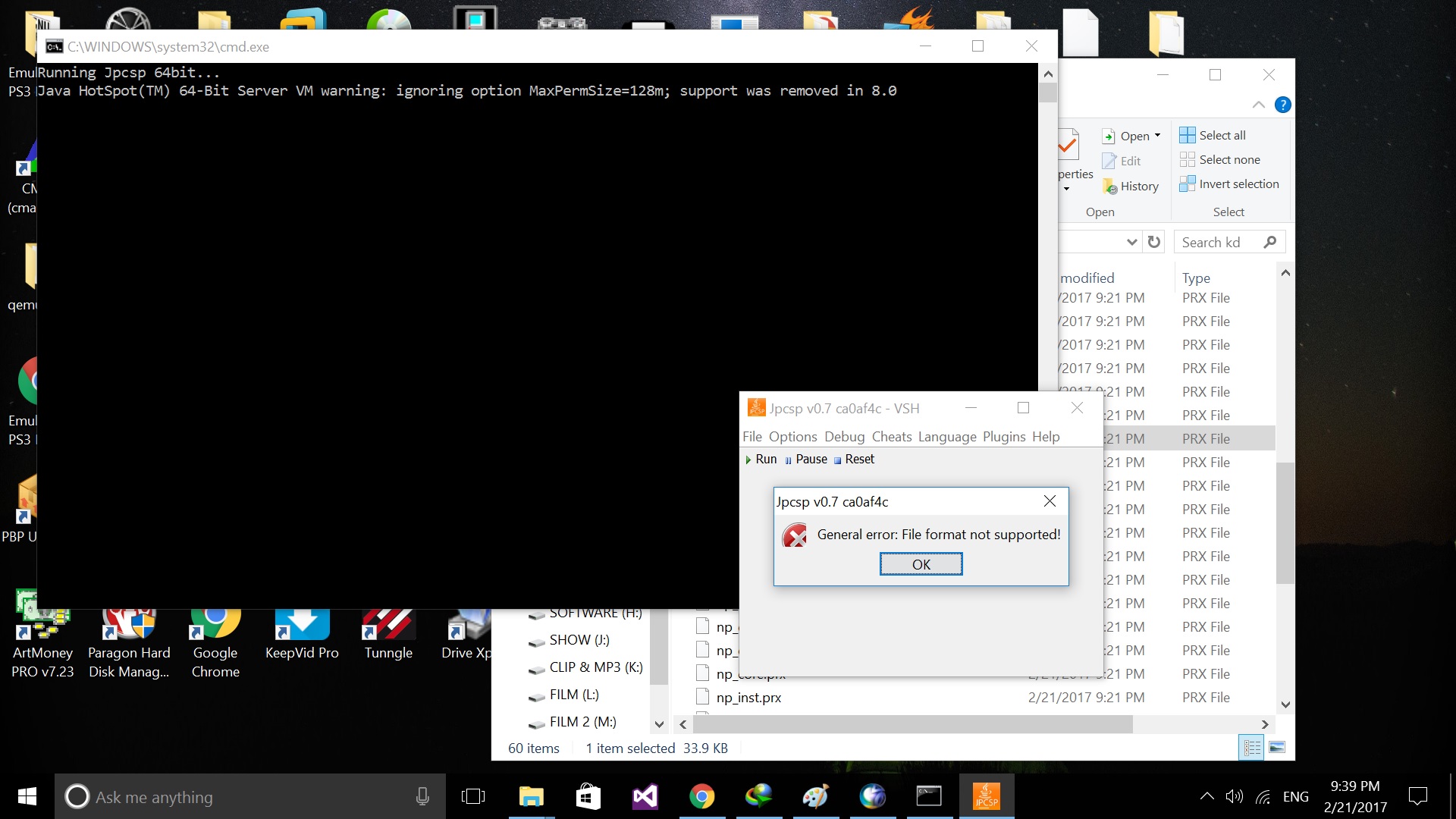Click the Explorer vertical scrollbar down arrow
Screen dimensions: 1456x819
1285,704
